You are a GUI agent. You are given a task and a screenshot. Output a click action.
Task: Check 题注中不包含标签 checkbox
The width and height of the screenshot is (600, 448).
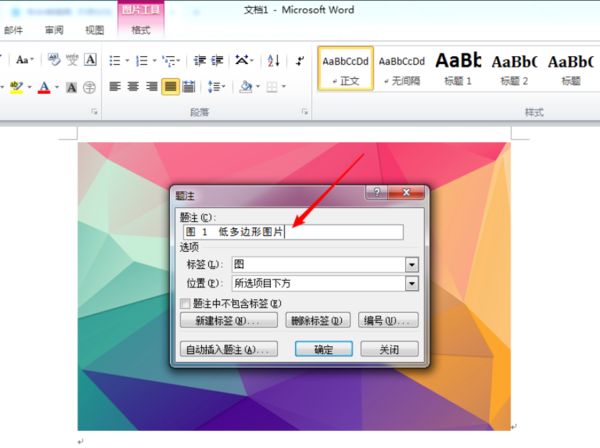tap(185, 304)
